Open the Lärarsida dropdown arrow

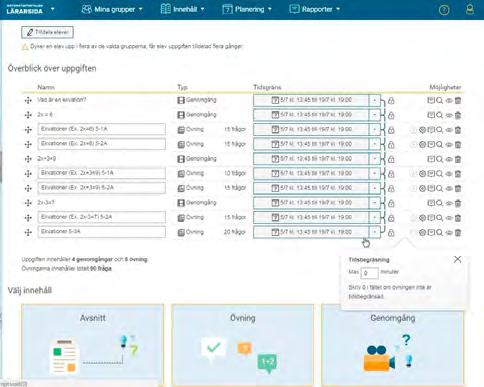tap(52, 9)
